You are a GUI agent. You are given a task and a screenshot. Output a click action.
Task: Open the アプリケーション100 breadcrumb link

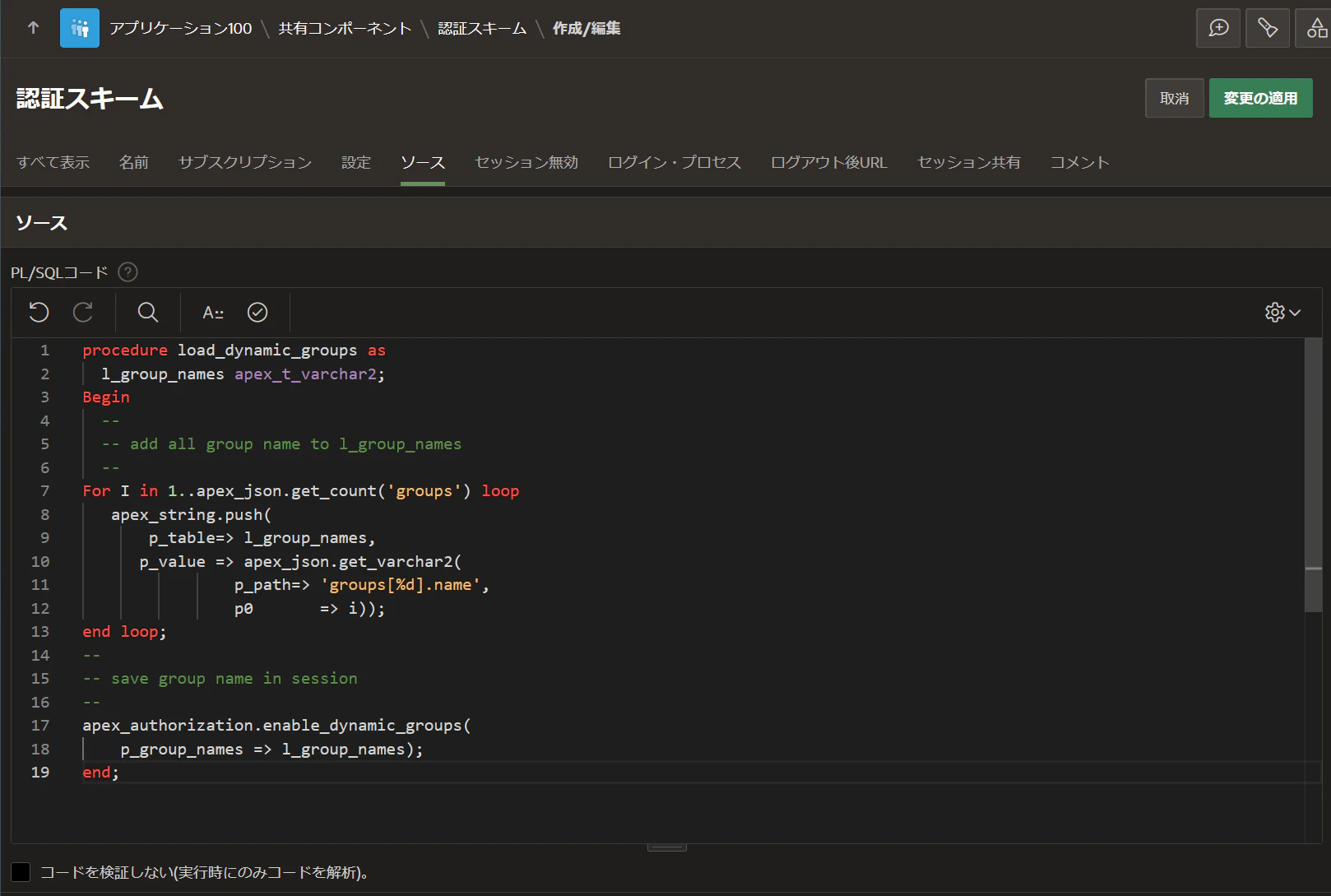pyautogui.click(x=181, y=29)
